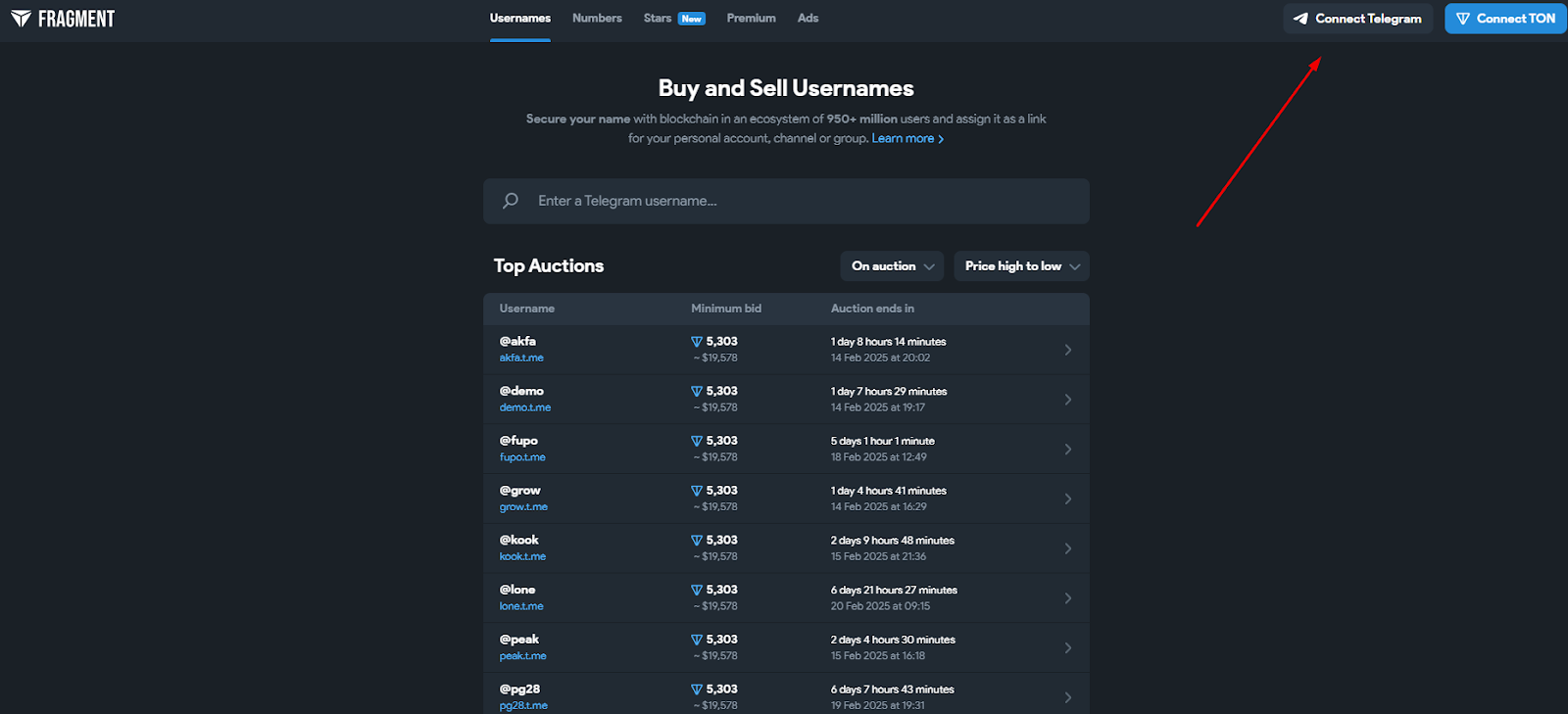Screen dimensions: 1568x714
Task: Select the @pg28 username
Action: point(519,690)
